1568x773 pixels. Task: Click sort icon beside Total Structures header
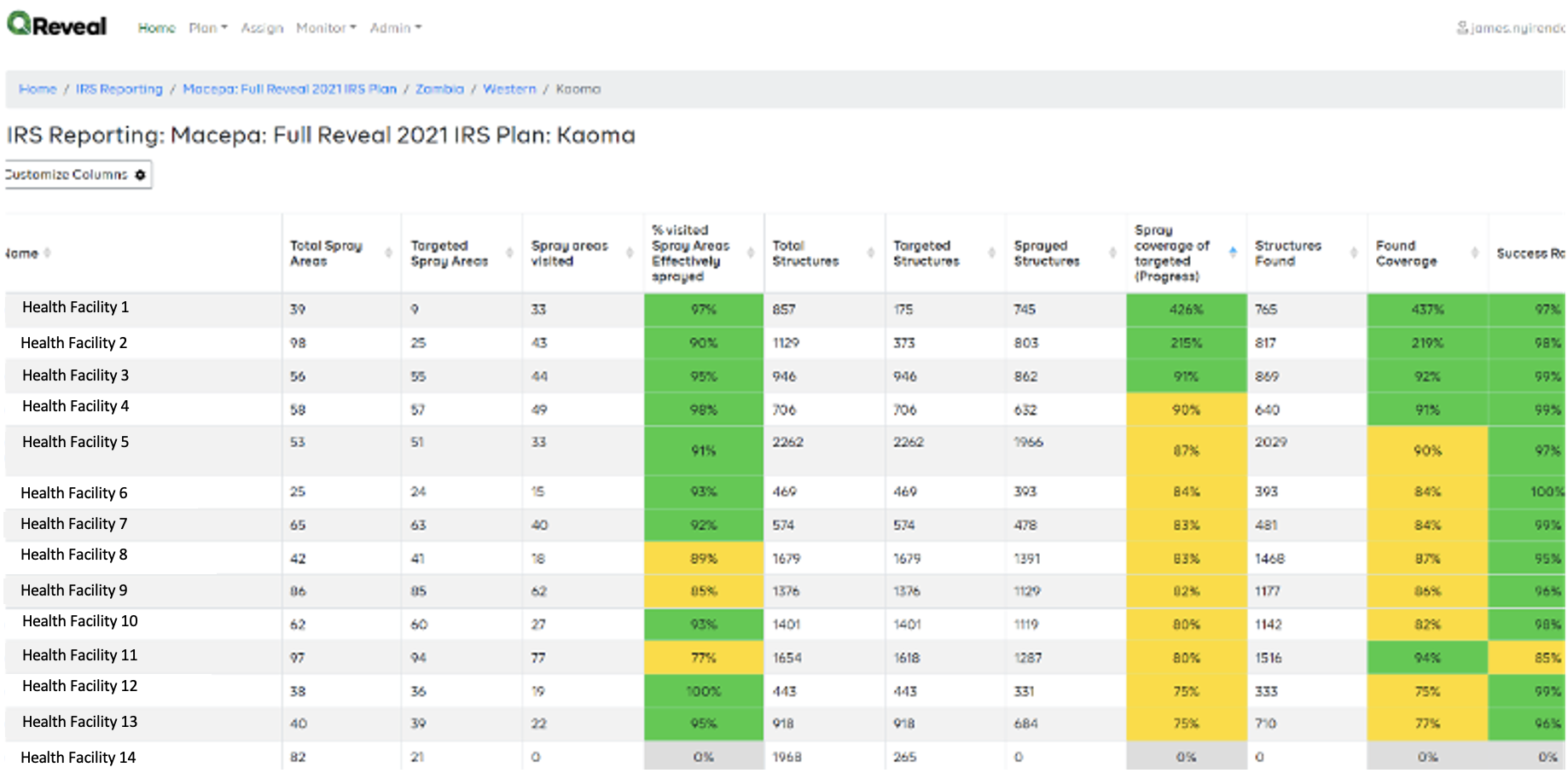(871, 253)
